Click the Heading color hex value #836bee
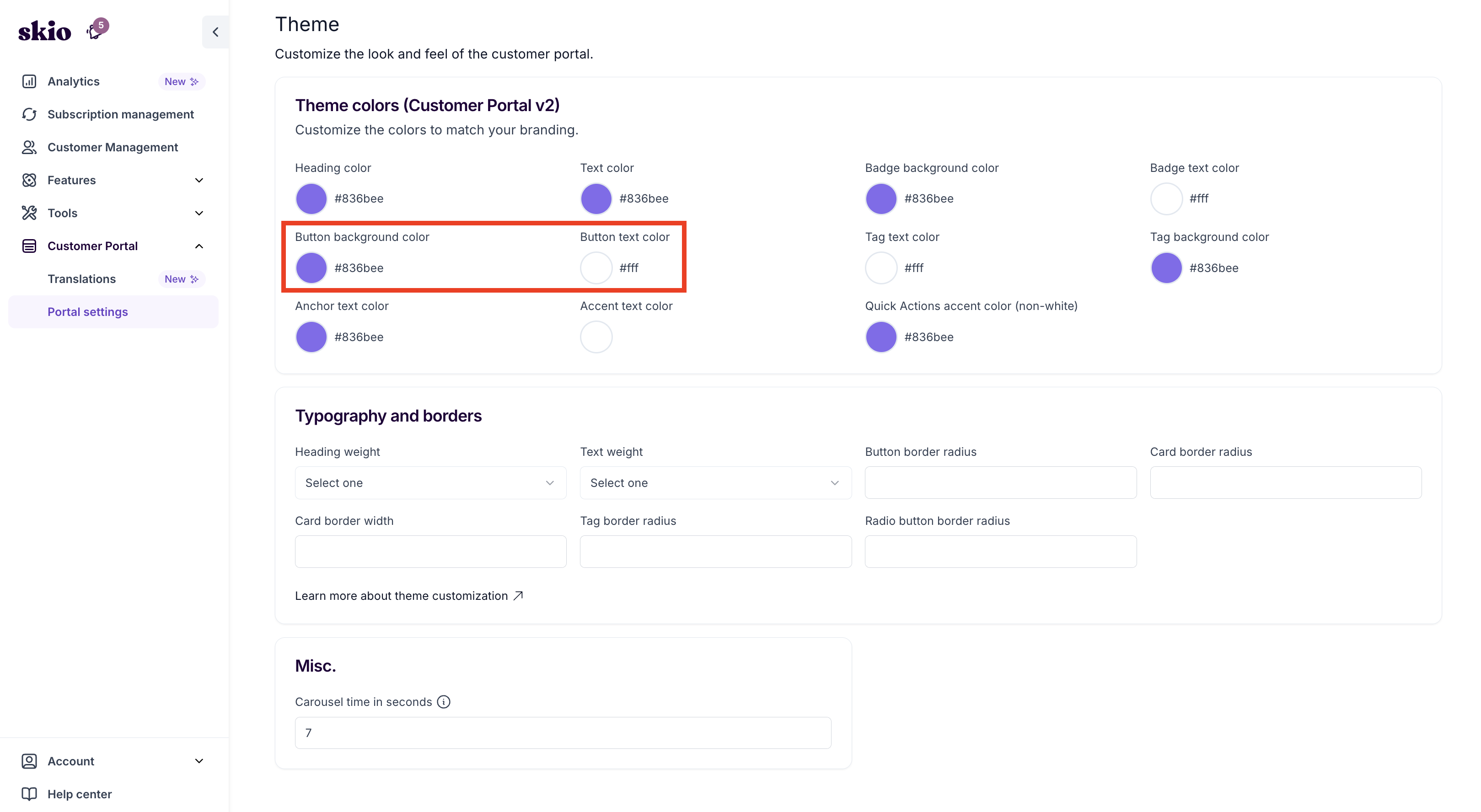The height and width of the screenshot is (812, 1481). (359, 198)
